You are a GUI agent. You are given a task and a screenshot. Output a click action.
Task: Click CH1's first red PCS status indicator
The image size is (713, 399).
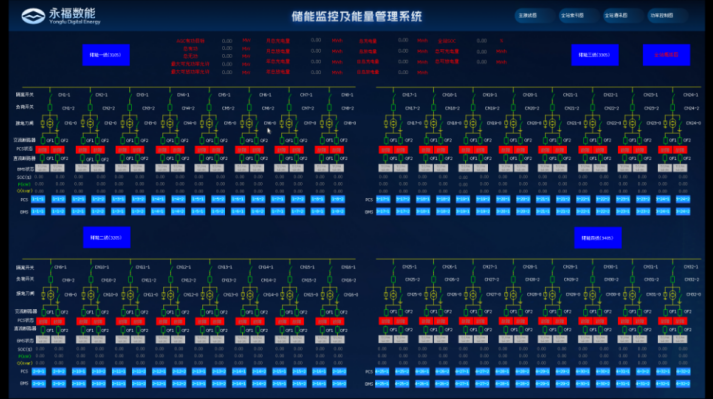pos(42,150)
